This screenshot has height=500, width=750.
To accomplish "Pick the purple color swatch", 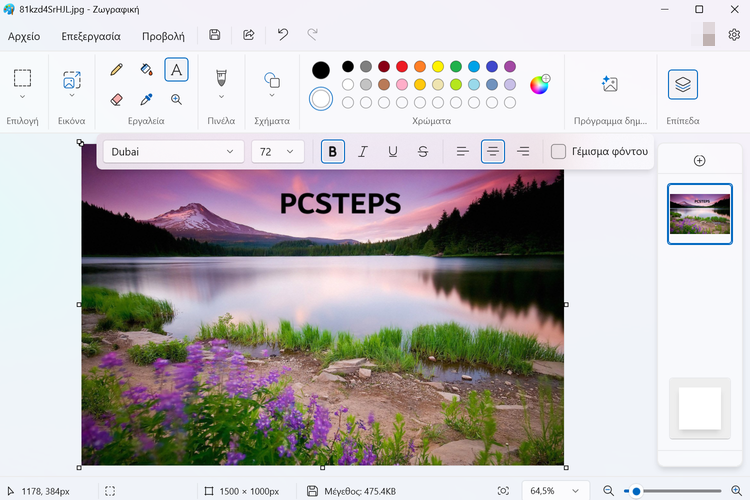I will tap(510, 67).
